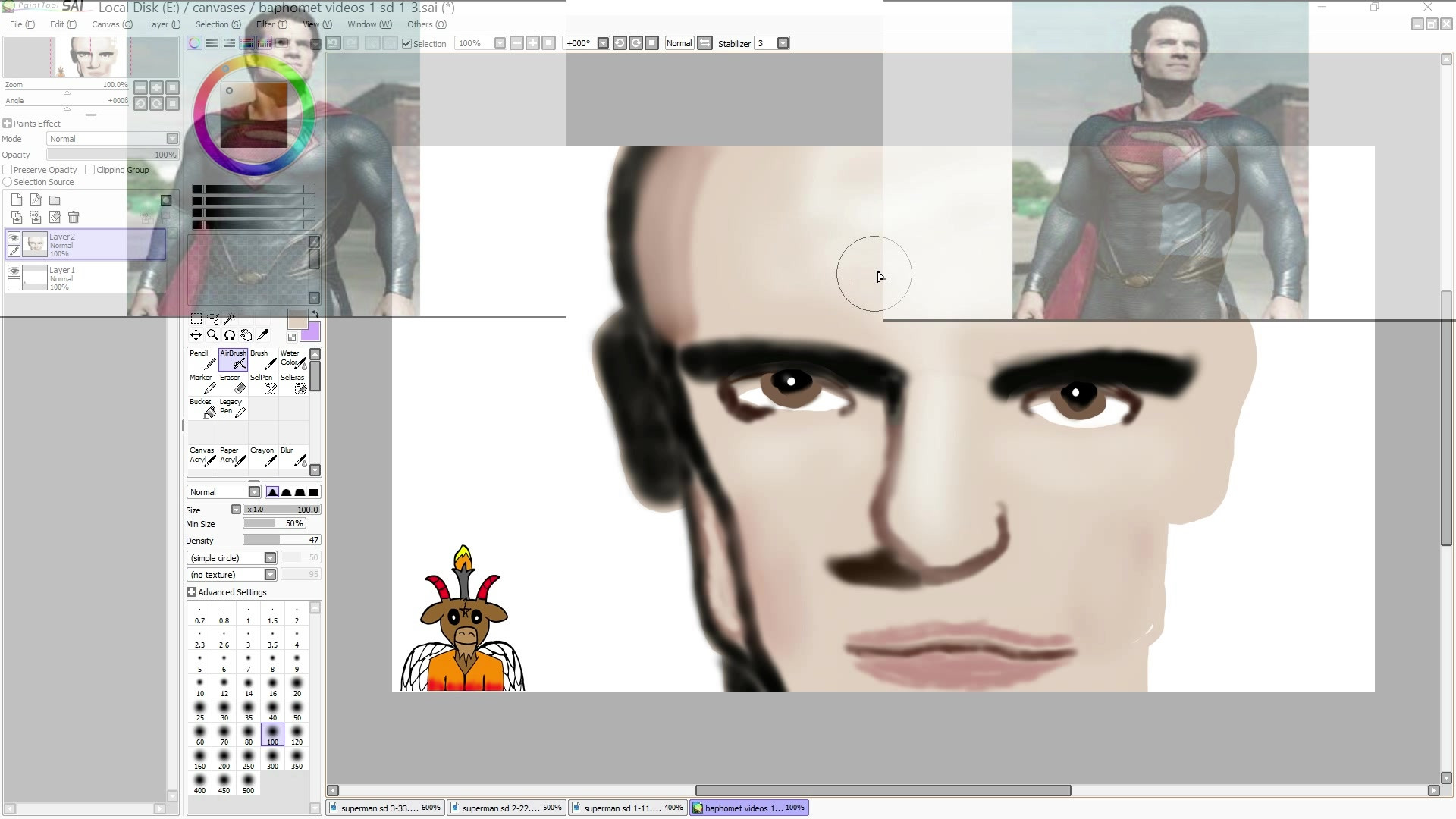1456x819 pixels.
Task: Create a new linework layer
Action: pyautogui.click(x=36, y=200)
